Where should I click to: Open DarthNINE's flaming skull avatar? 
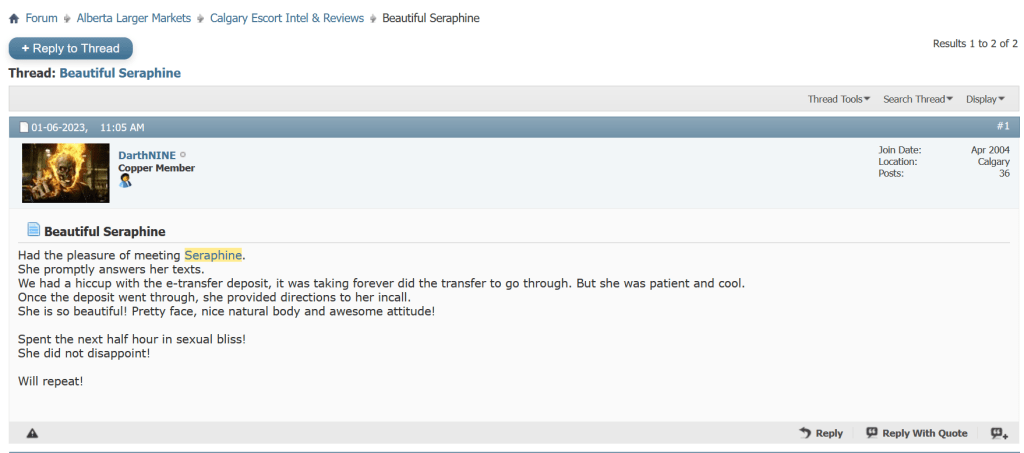tap(65, 172)
